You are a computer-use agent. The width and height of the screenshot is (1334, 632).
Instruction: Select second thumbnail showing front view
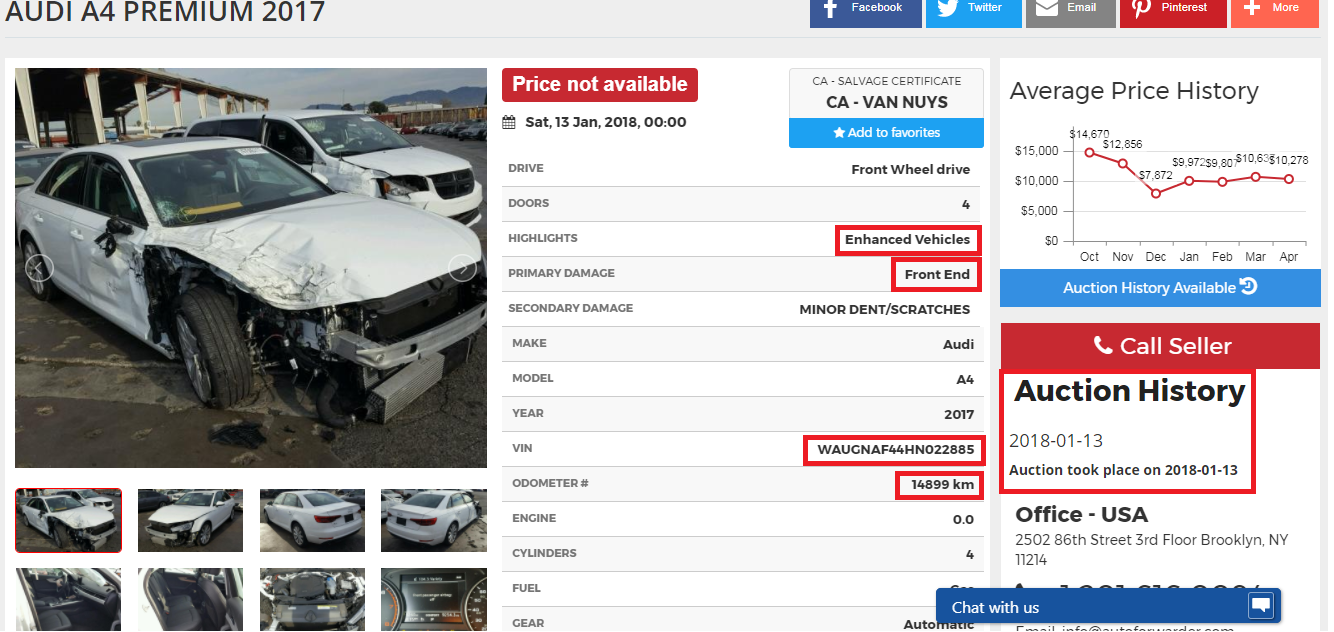point(190,520)
